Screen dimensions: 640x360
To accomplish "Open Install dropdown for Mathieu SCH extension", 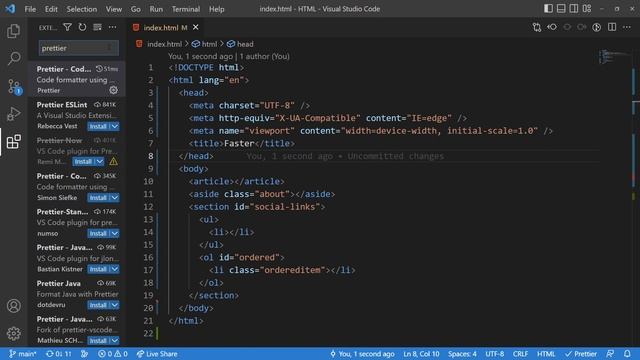I will 115,340.
